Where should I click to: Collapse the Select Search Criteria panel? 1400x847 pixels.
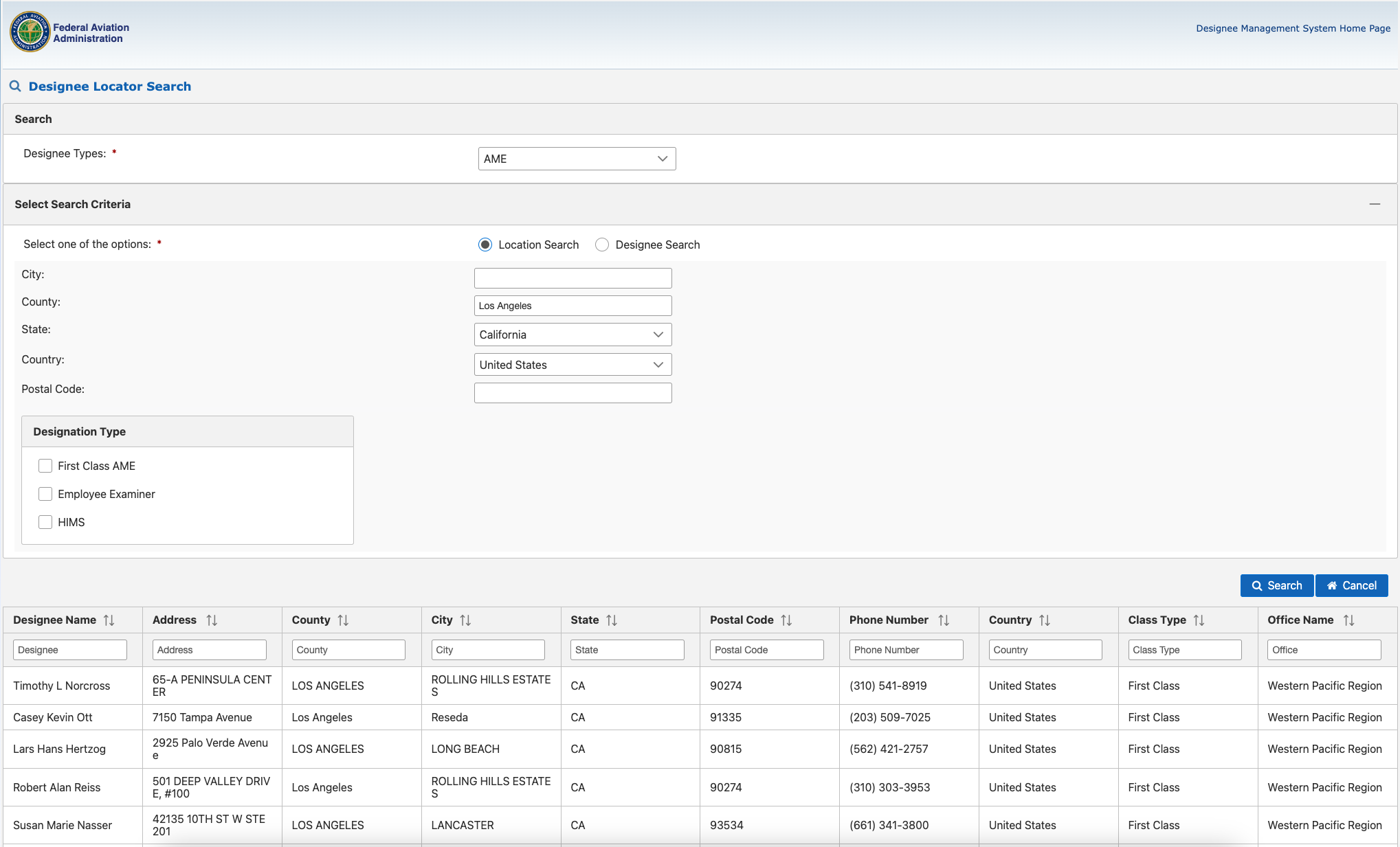click(1375, 204)
